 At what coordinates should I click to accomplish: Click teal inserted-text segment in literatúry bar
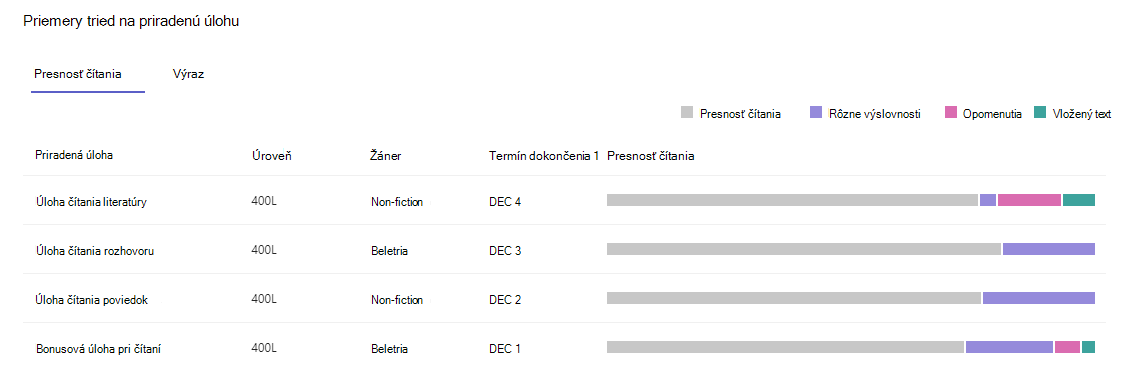pos(1079,200)
